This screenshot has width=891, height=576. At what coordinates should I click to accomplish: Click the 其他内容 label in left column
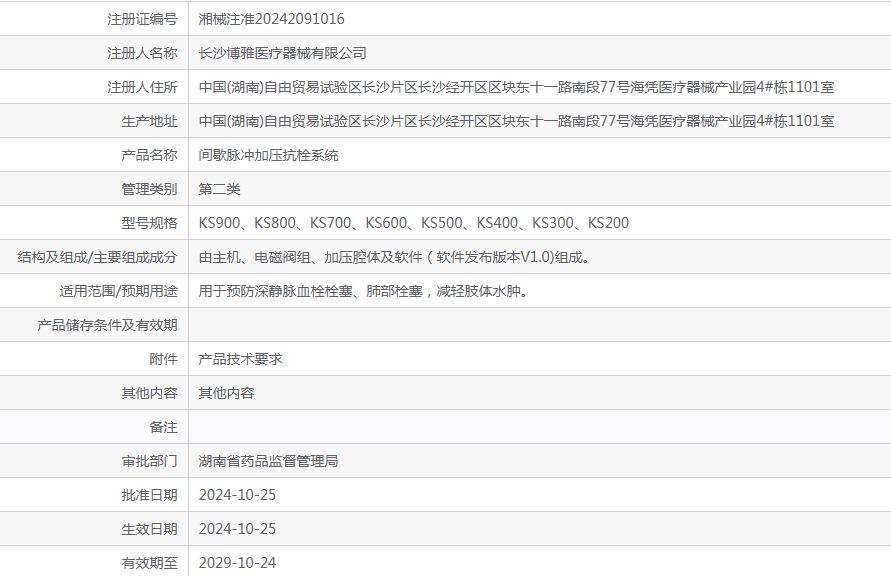[149, 393]
